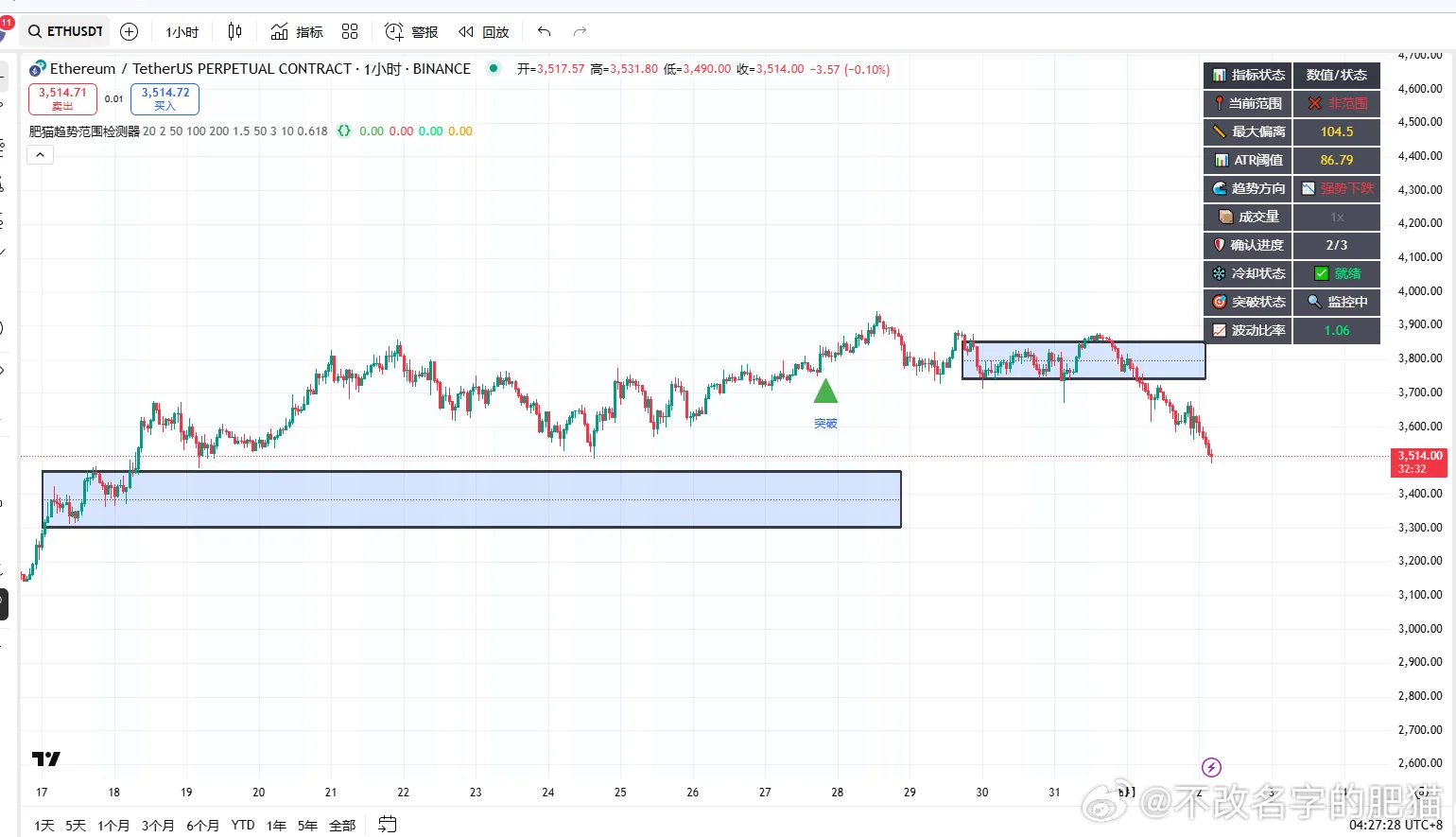Toggle the green market status dot
This screenshot has width=1456, height=837.
[494, 68]
